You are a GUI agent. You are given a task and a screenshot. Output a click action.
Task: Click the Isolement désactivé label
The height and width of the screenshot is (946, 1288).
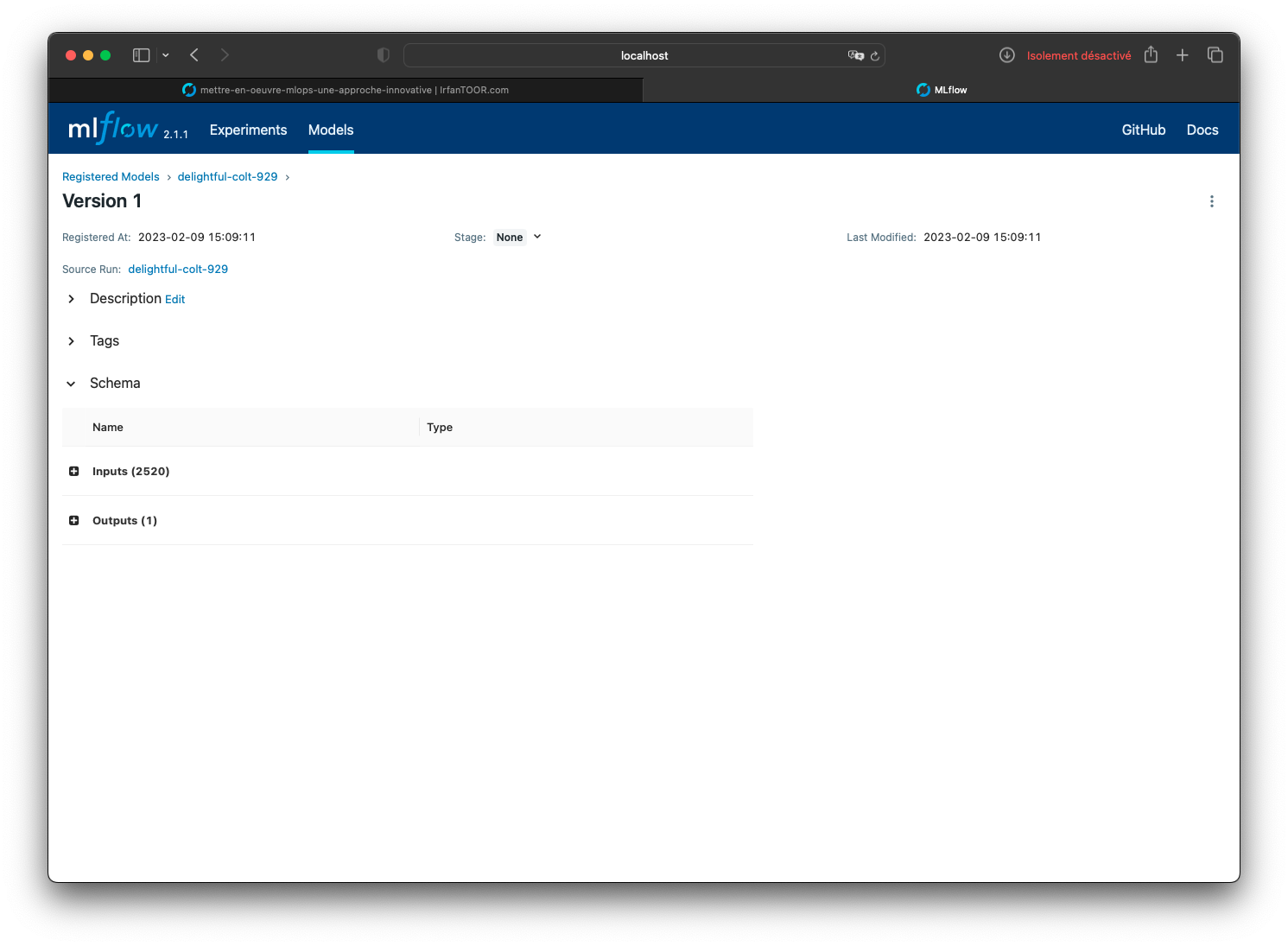[1079, 55]
